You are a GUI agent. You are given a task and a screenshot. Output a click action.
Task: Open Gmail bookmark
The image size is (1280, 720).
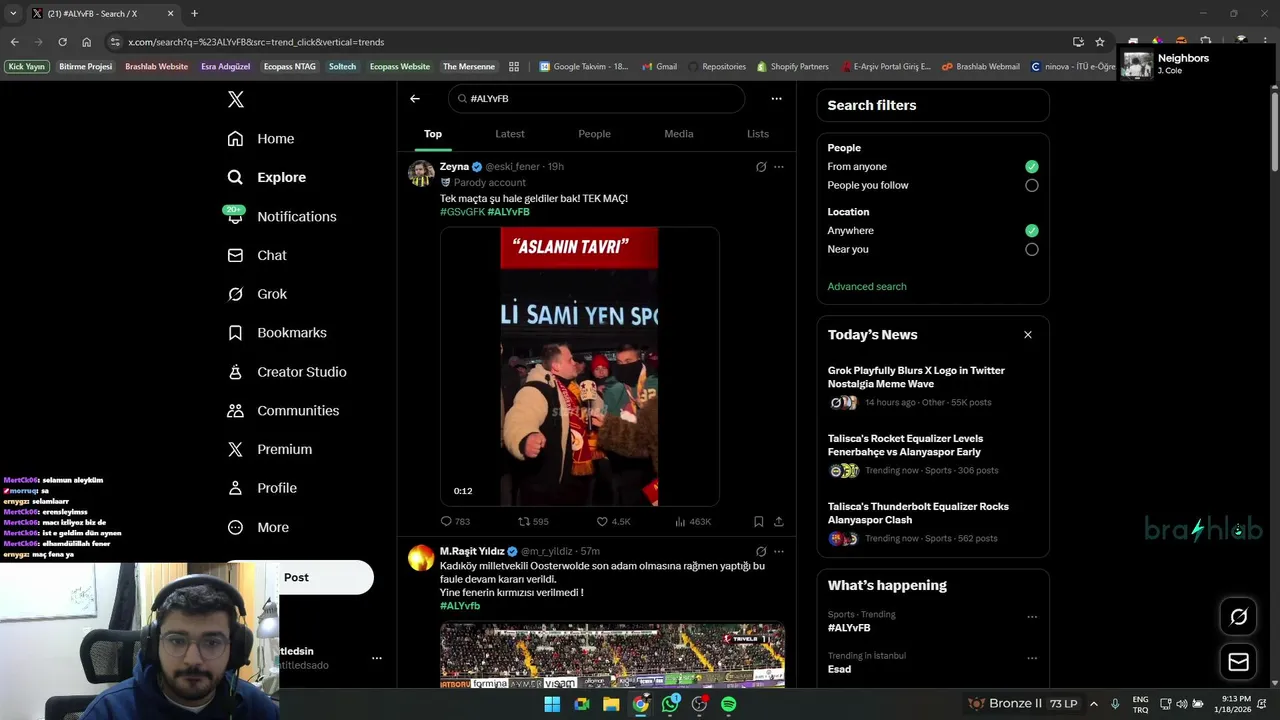click(659, 67)
